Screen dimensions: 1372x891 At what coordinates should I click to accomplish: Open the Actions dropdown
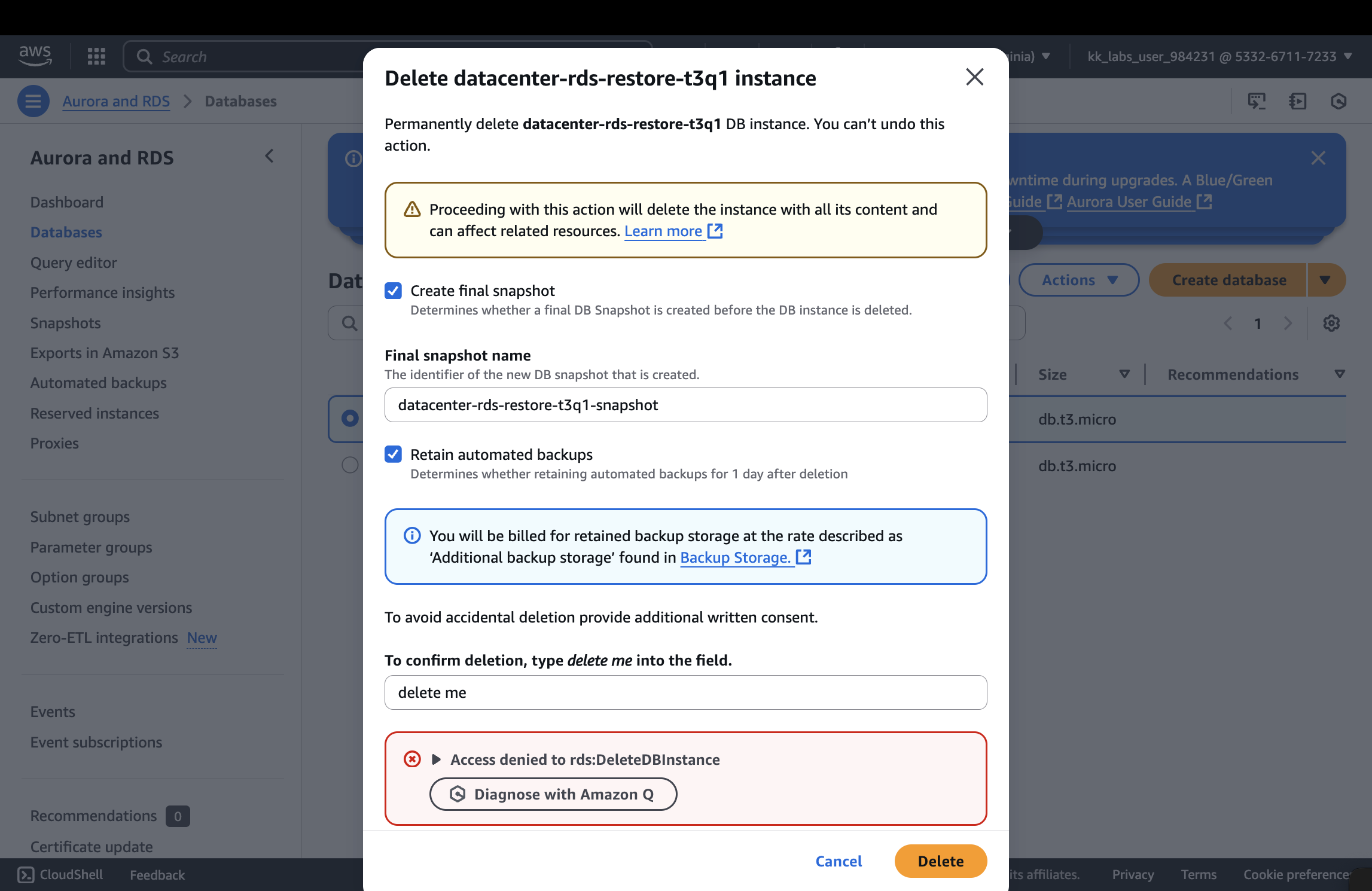pyautogui.click(x=1078, y=280)
